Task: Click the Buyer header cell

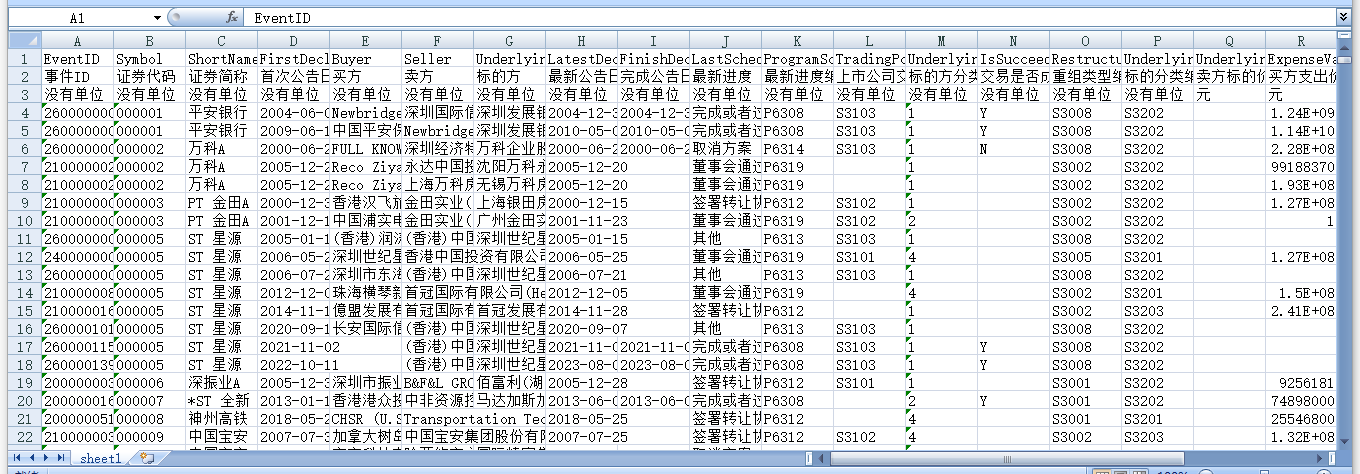Action: click(x=365, y=59)
